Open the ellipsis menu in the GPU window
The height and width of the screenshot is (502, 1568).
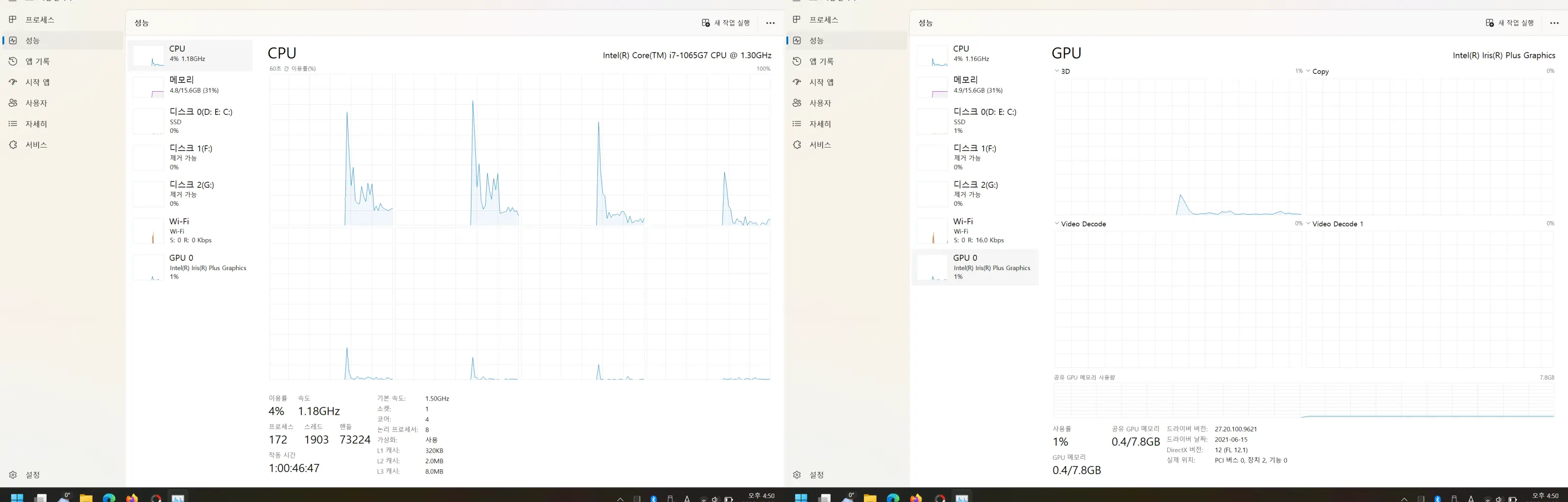point(1554,23)
